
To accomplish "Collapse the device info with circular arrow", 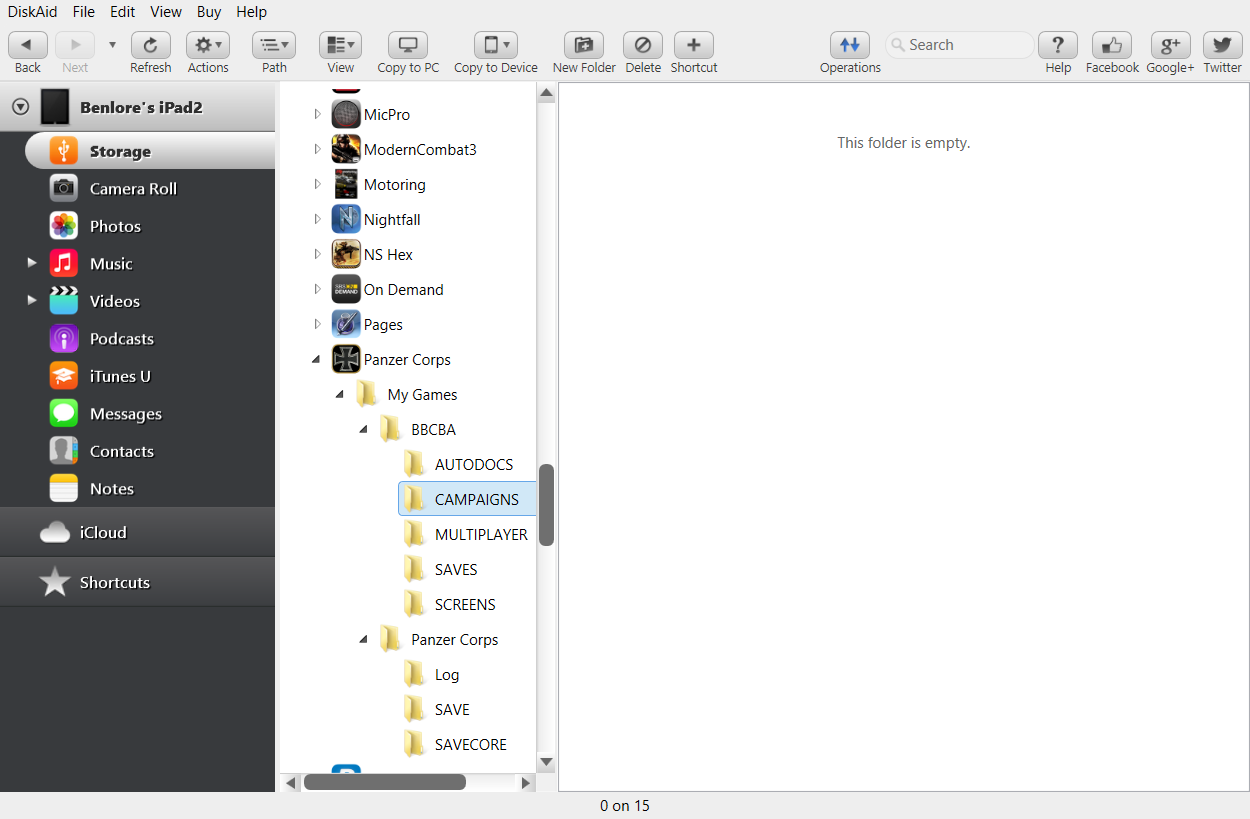I will [18, 105].
